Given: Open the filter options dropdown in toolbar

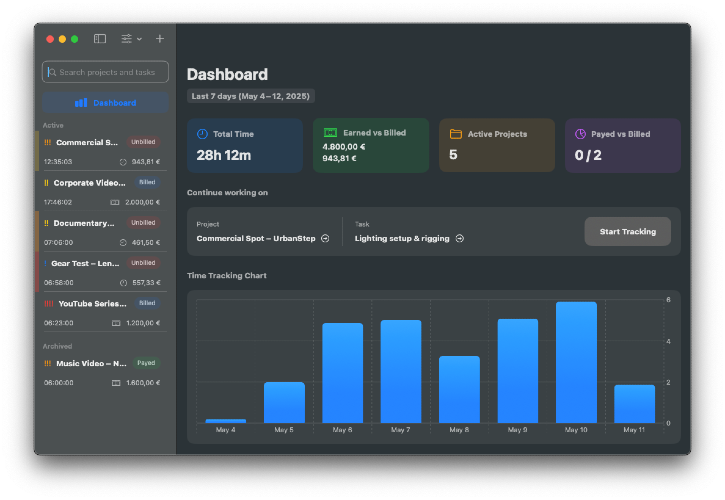Looking at the screenshot, I should pyautogui.click(x=131, y=39).
